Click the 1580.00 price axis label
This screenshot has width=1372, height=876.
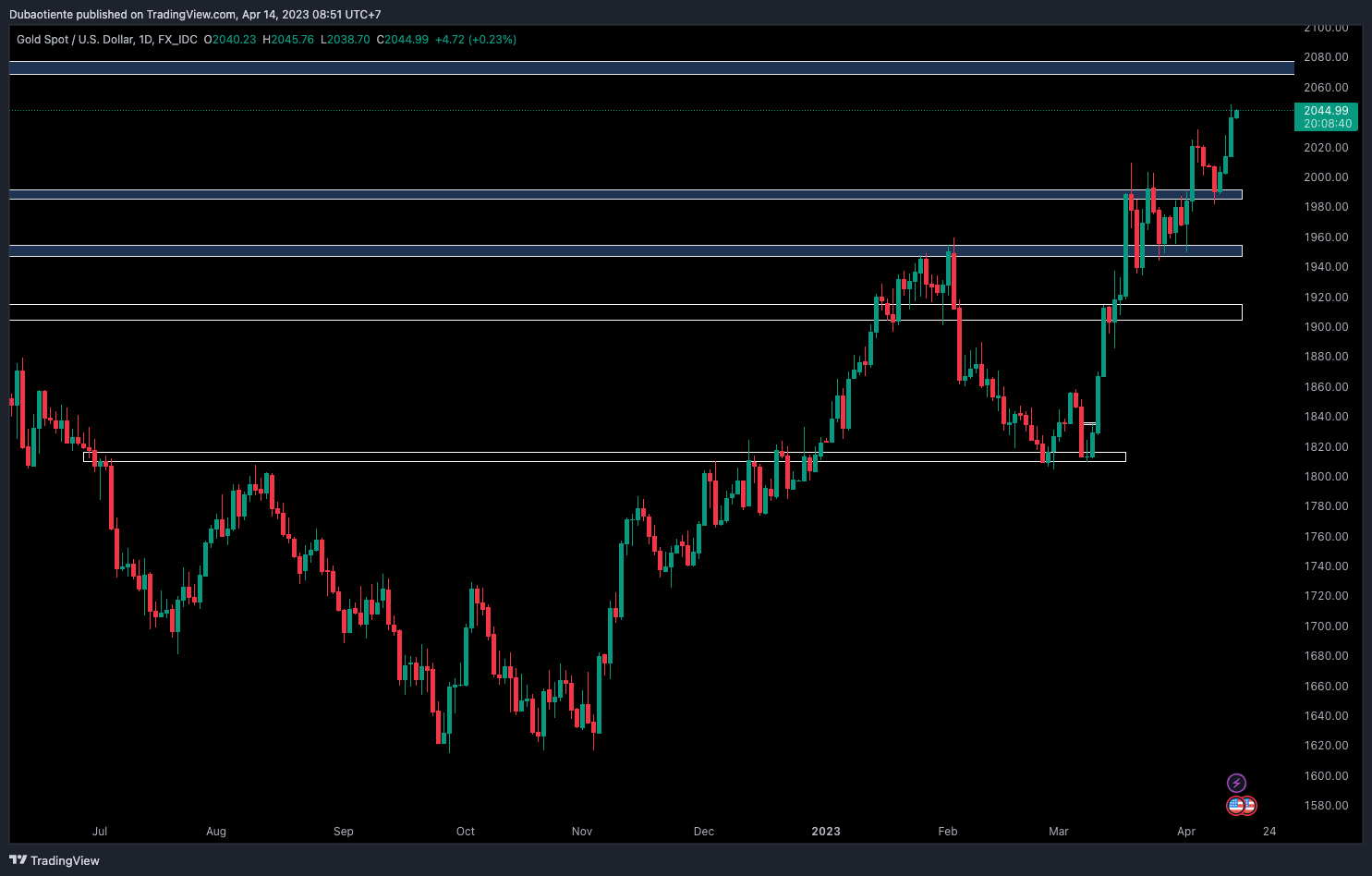click(1326, 806)
